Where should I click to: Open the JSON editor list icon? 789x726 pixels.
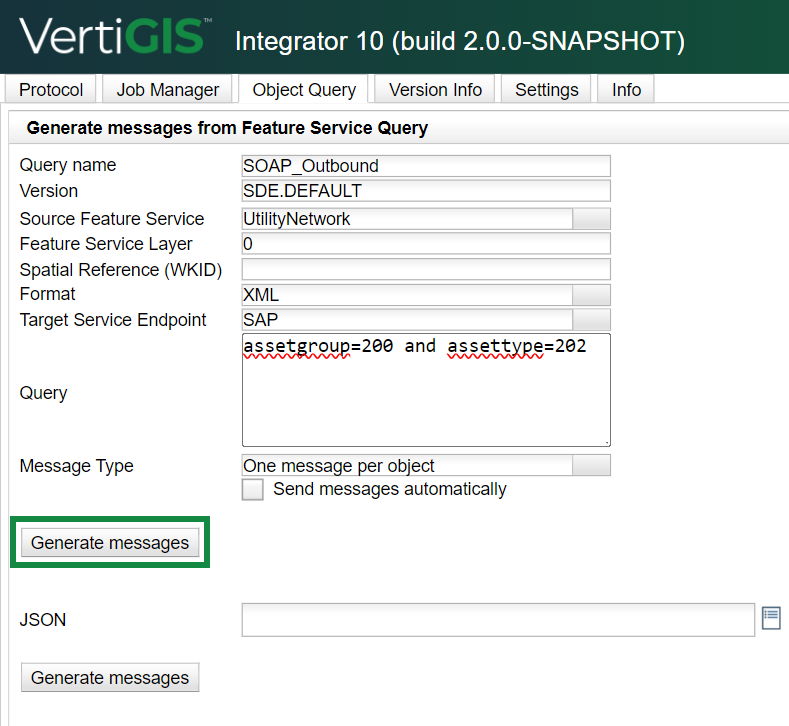[x=771, y=618]
